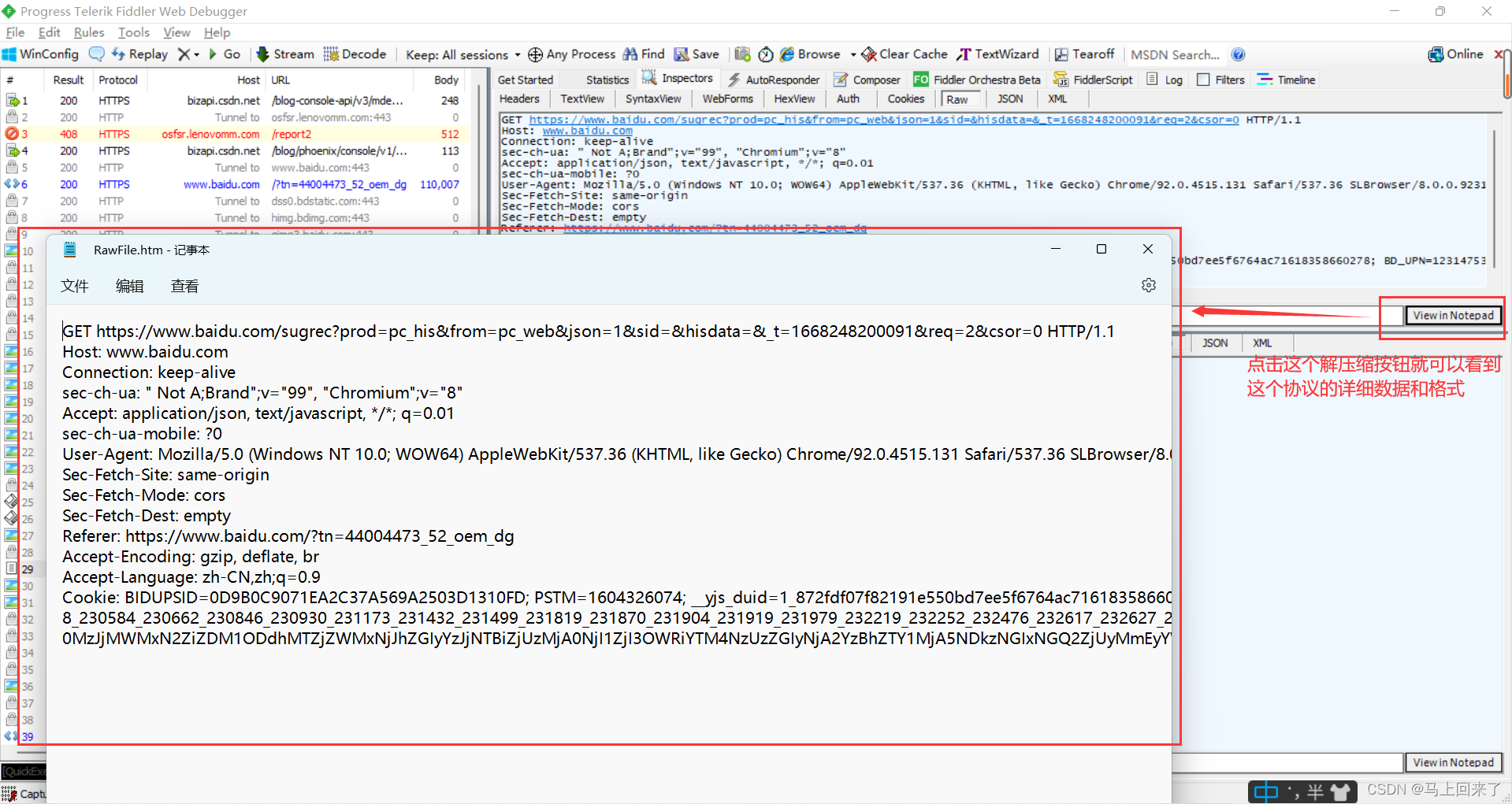Click the camera screenshot icon
This screenshot has height=804, width=1512.
point(742,54)
